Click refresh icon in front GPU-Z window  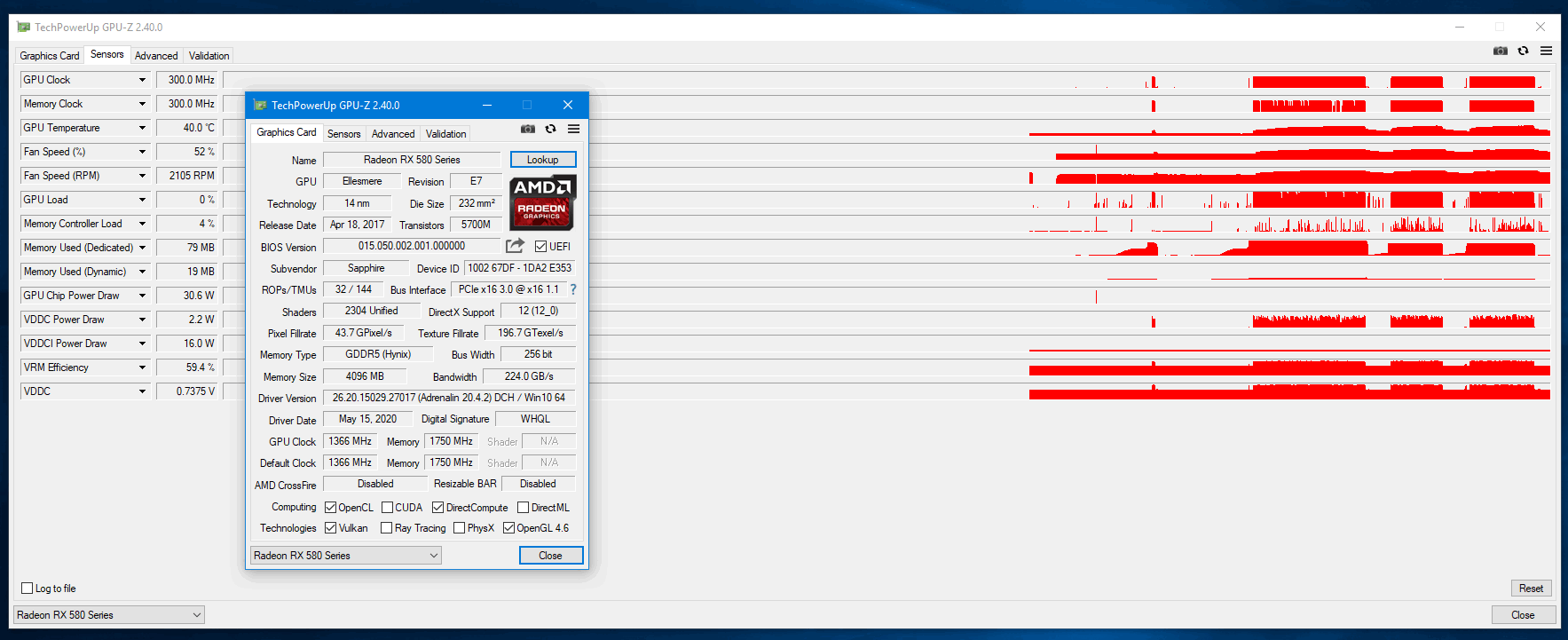click(551, 129)
